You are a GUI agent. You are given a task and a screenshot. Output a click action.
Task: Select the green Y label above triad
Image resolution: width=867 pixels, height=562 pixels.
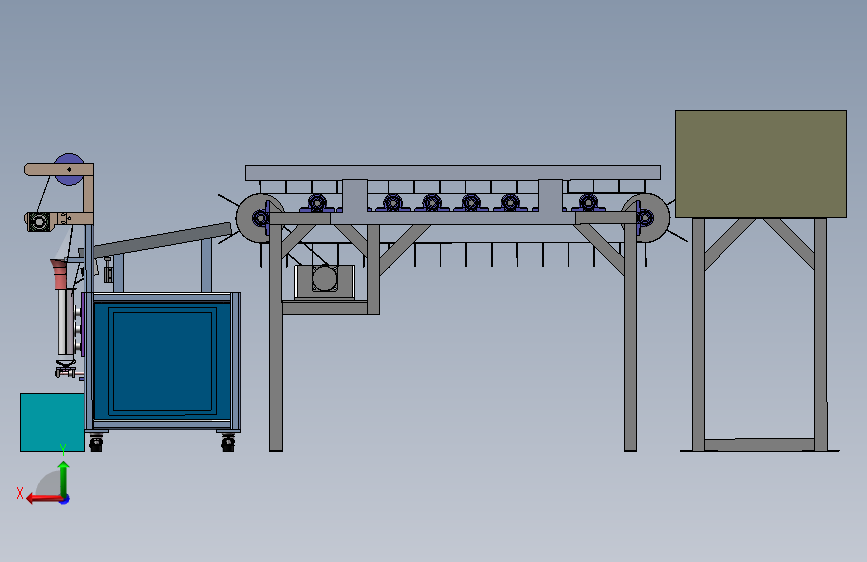click(63, 450)
